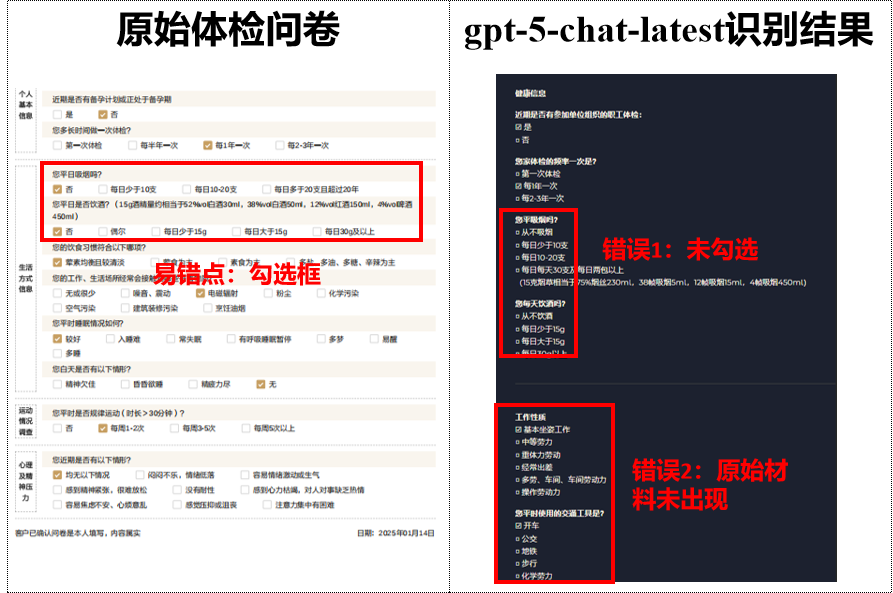This screenshot has width=893, height=593.
Task: Uncheck the 每1年一次 selected box
Action: [x=207, y=144]
